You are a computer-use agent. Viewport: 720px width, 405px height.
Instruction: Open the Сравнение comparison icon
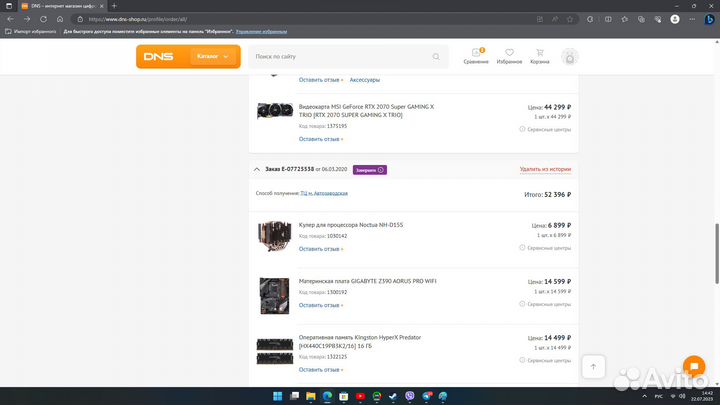[x=476, y=56]
